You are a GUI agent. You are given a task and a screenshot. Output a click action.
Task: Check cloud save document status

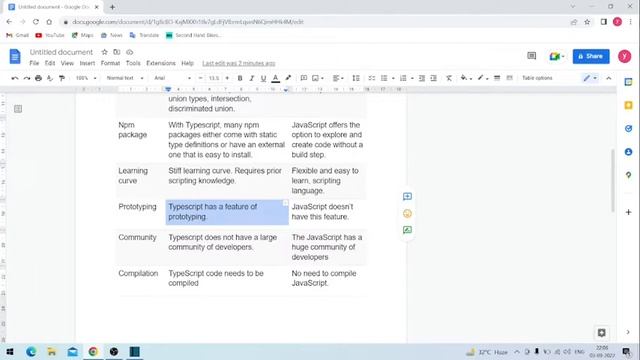point(129,52)
